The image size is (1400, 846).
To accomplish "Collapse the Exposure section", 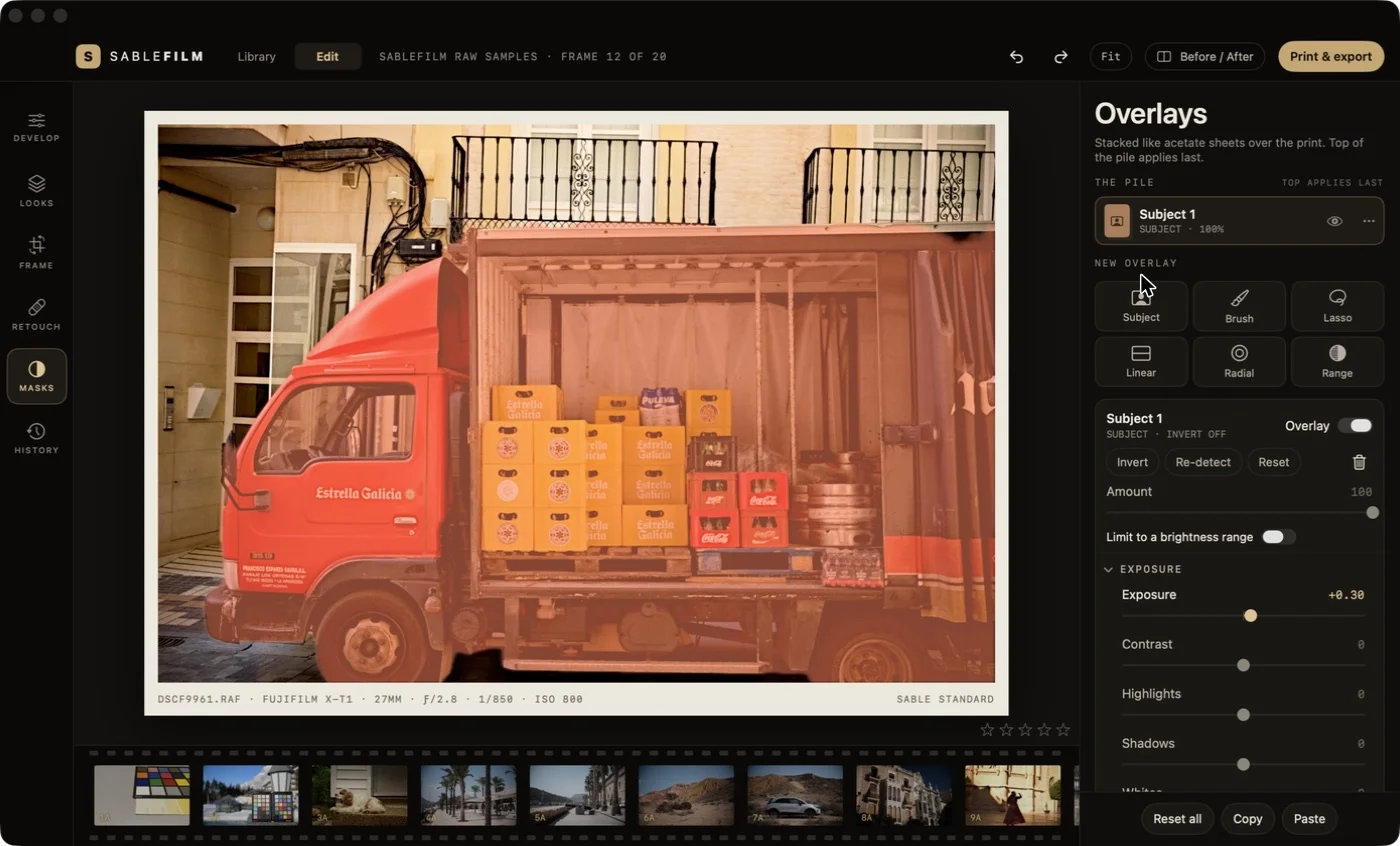I will coord(1108,569).
